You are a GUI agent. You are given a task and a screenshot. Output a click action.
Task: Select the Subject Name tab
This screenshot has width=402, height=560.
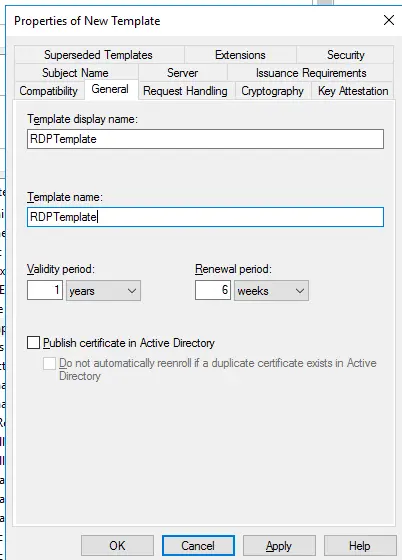76,72
